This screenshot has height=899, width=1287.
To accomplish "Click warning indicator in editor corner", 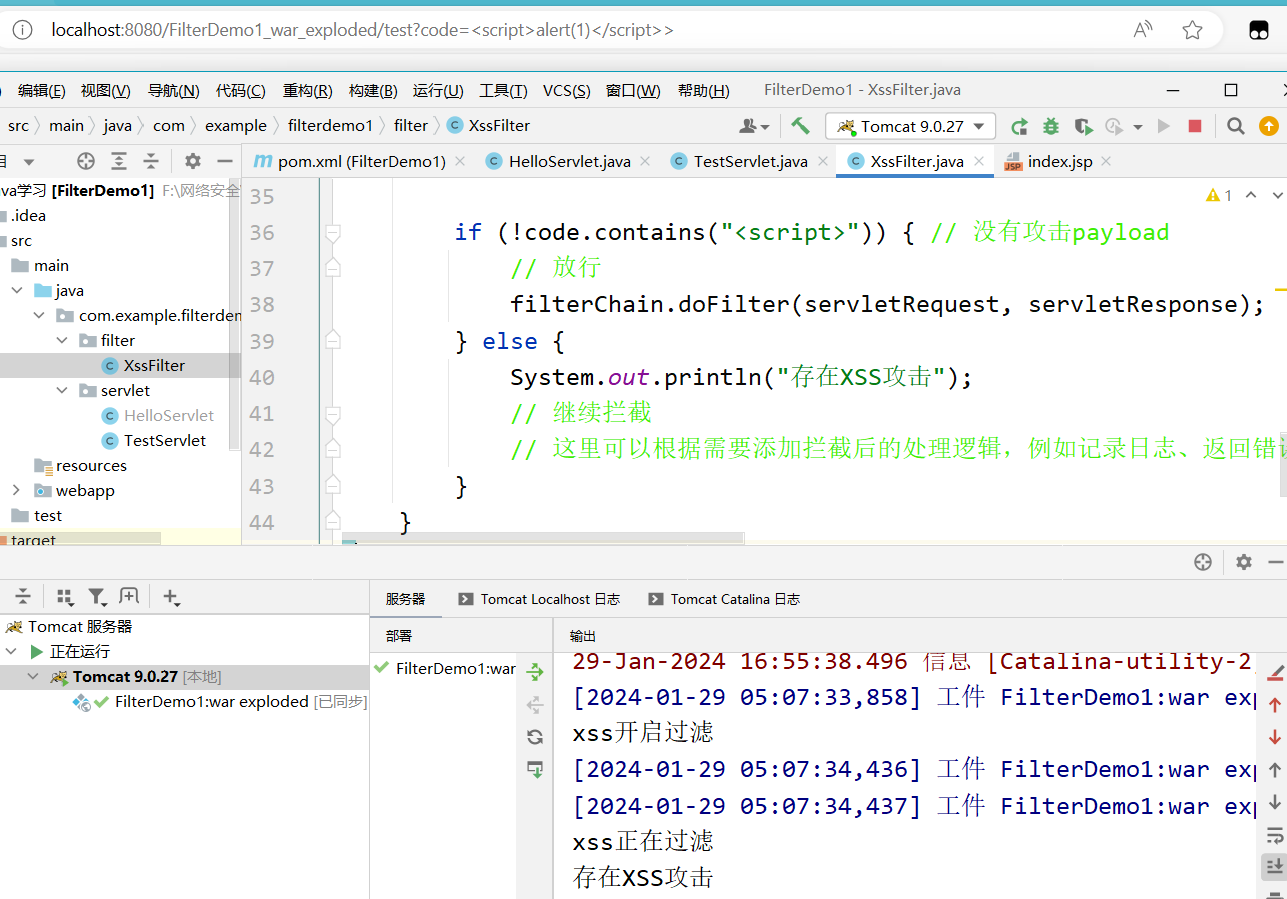I will point(1219,196).
